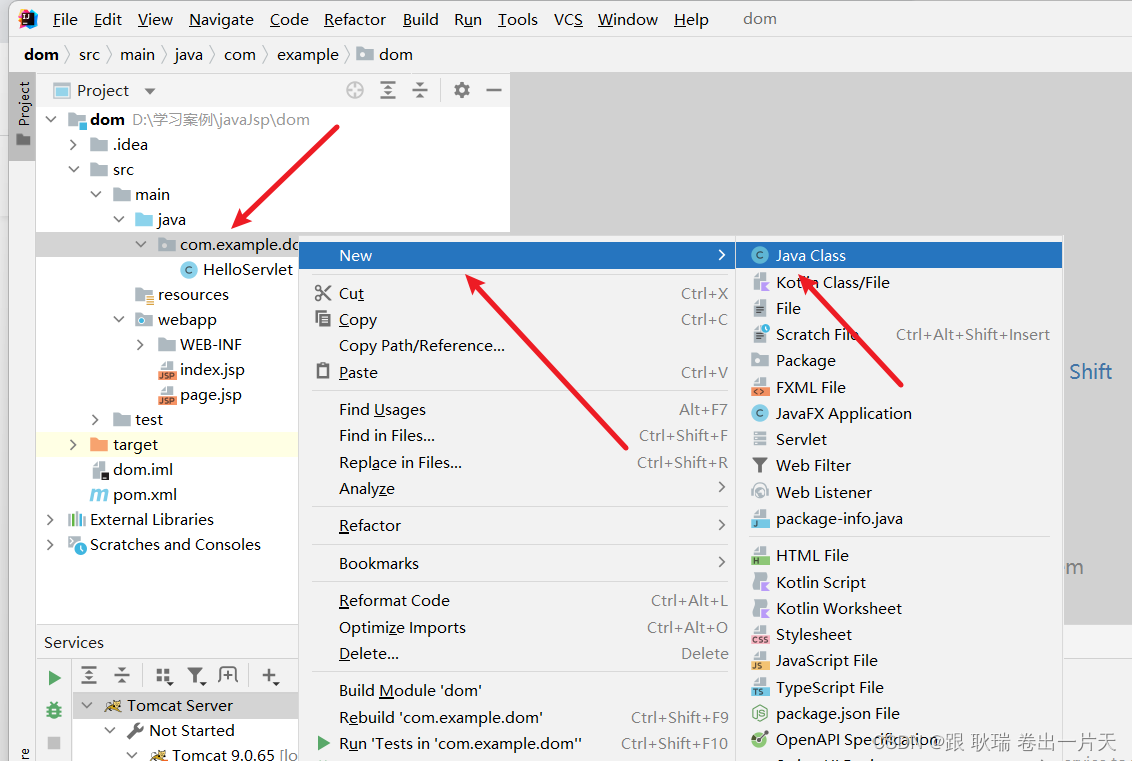Start the service with the green run icon
Image resolution: width=1132 pixels, height=761 pixels.
55,677
